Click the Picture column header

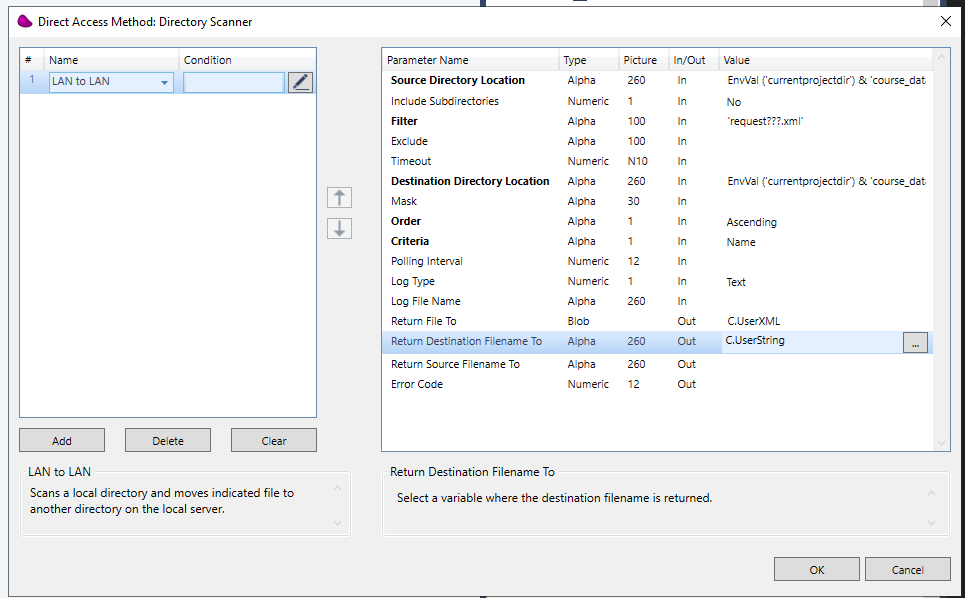pos(644,60)
